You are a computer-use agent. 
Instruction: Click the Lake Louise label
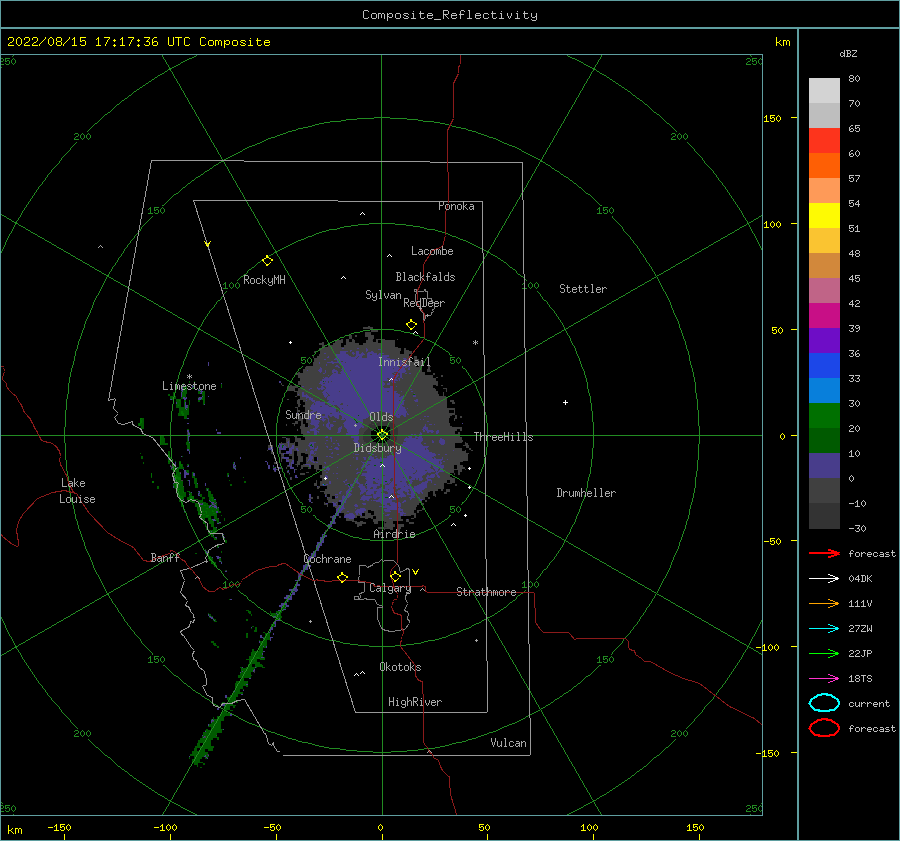[x=77, y=491]
